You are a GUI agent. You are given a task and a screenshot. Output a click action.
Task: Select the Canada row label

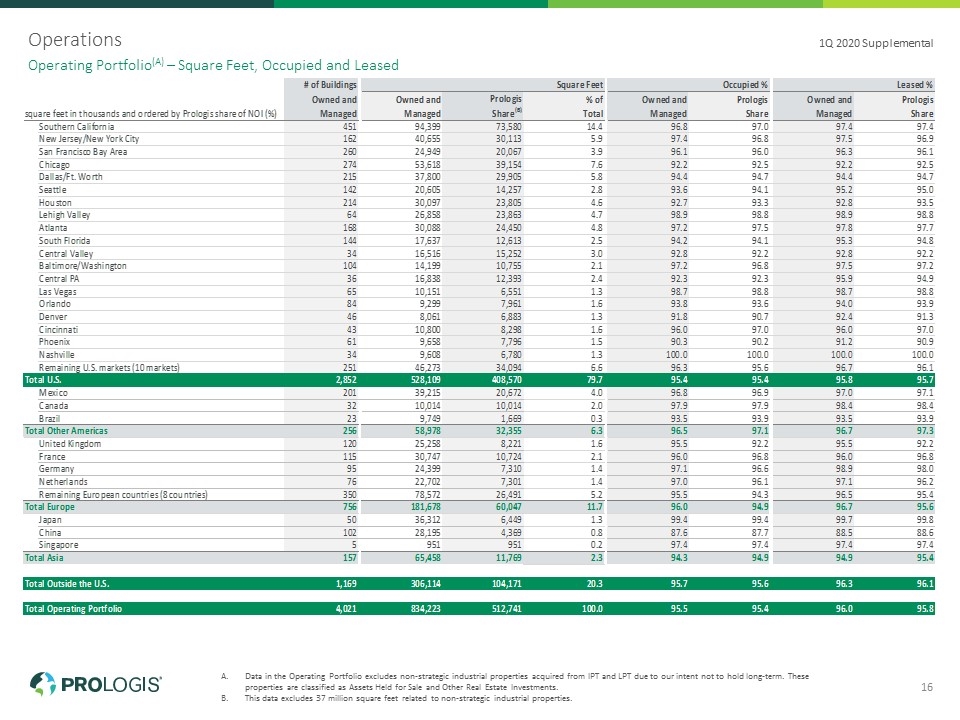tap(53, 406)
